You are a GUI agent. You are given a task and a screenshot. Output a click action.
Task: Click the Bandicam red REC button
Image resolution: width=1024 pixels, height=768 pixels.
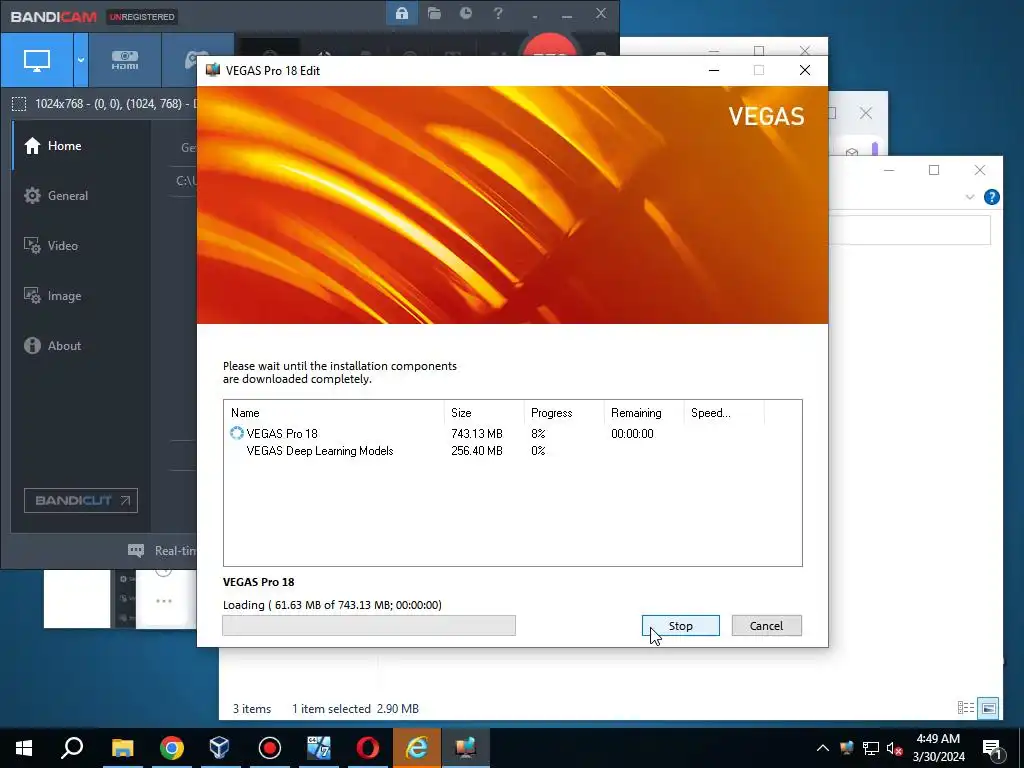tap(550, 44)
